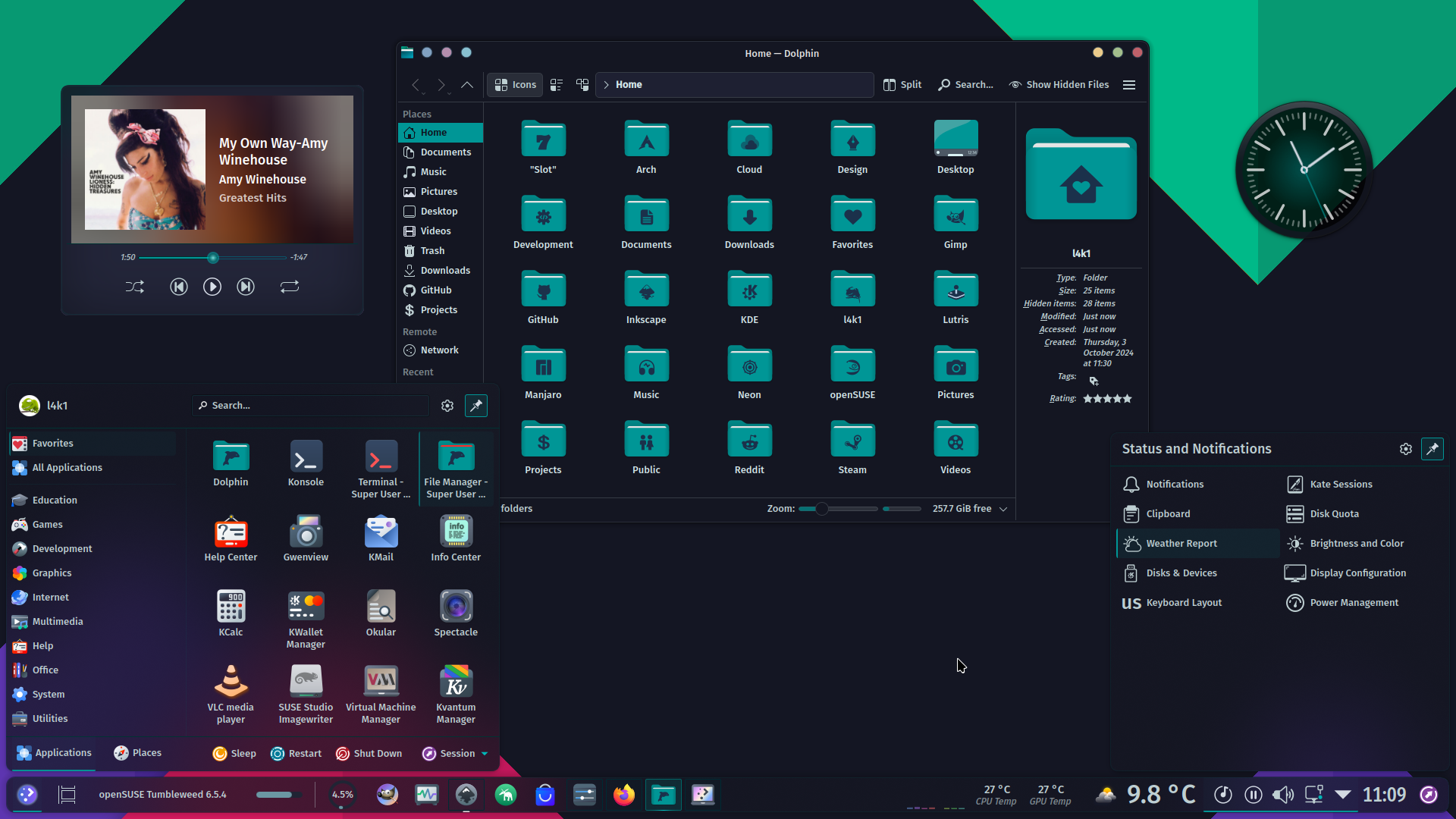Click the launcher search field
Screen dimensions: 1456x819
coord(310,406)
